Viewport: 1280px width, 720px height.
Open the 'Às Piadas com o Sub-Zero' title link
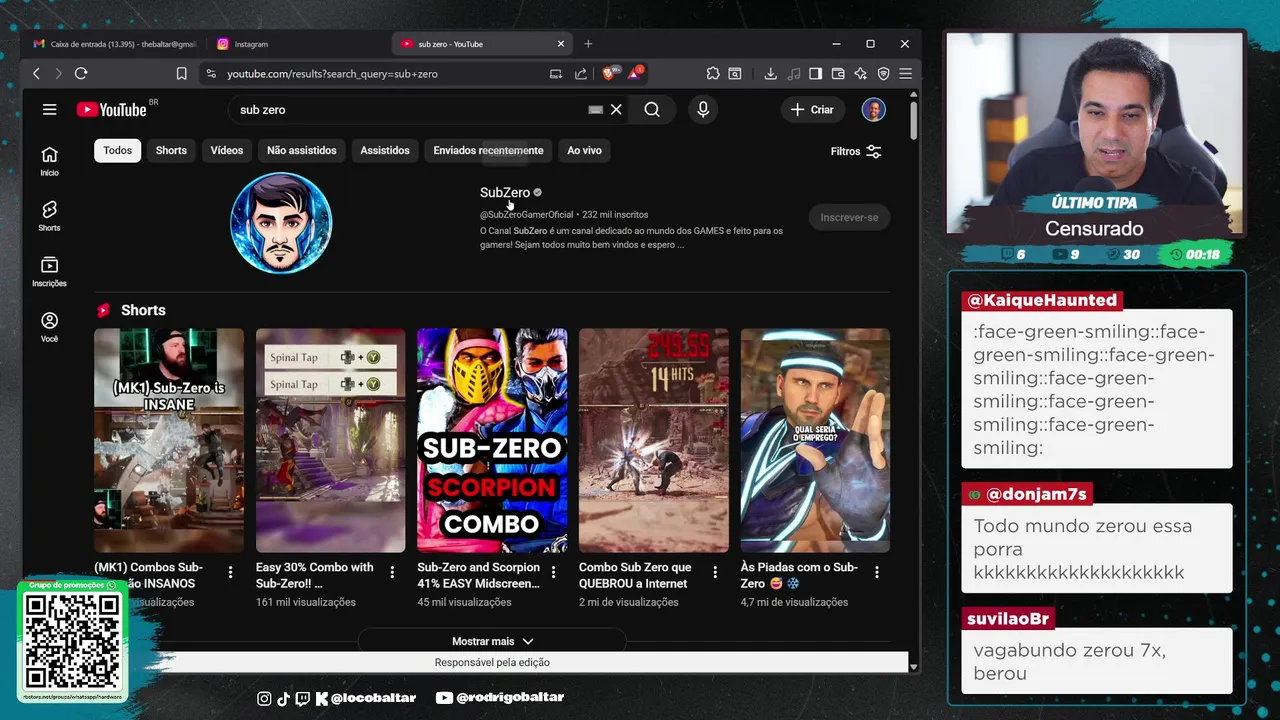point(800,575)
